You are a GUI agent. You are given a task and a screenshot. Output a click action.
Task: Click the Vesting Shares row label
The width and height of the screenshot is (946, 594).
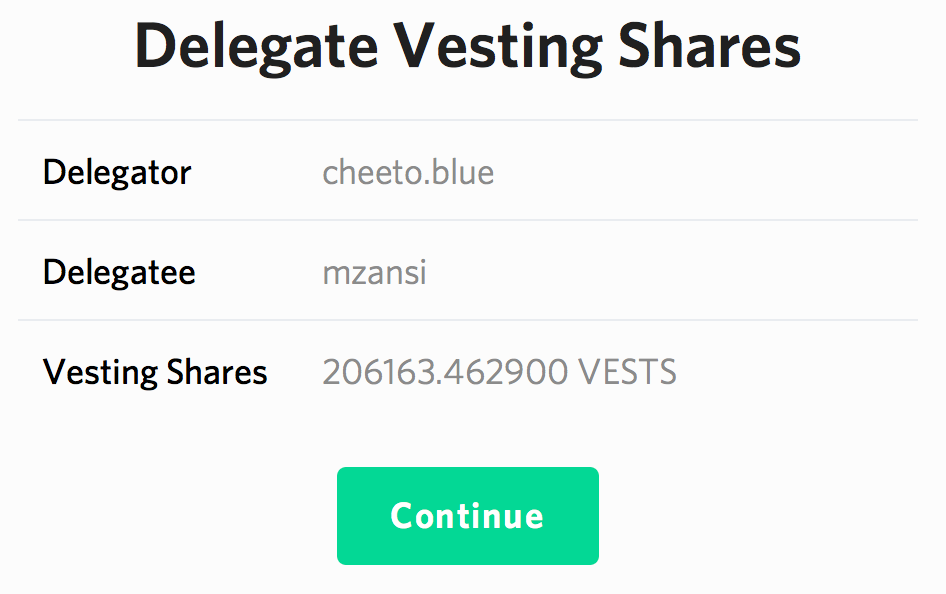(155, 372)
